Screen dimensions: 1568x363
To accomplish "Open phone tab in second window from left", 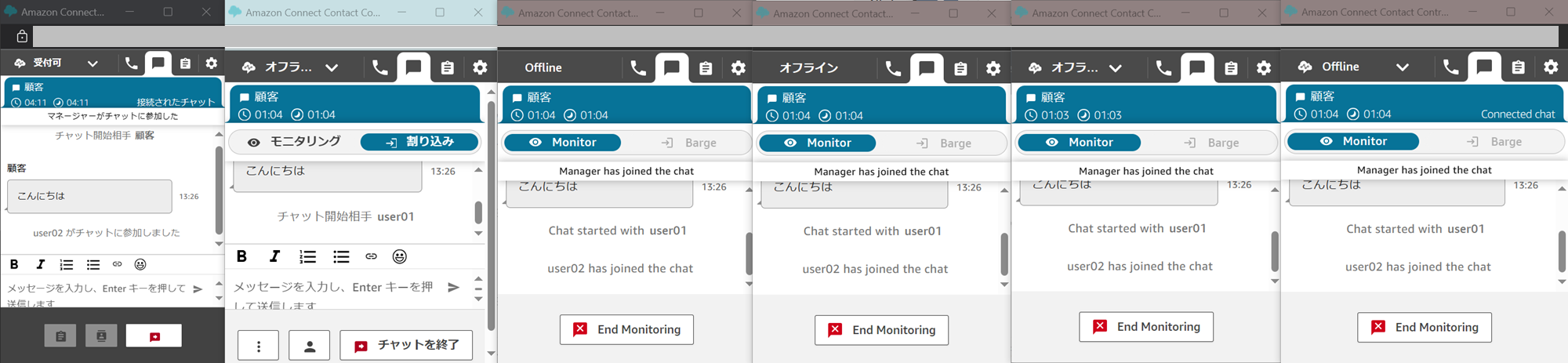I will (380, 67).
